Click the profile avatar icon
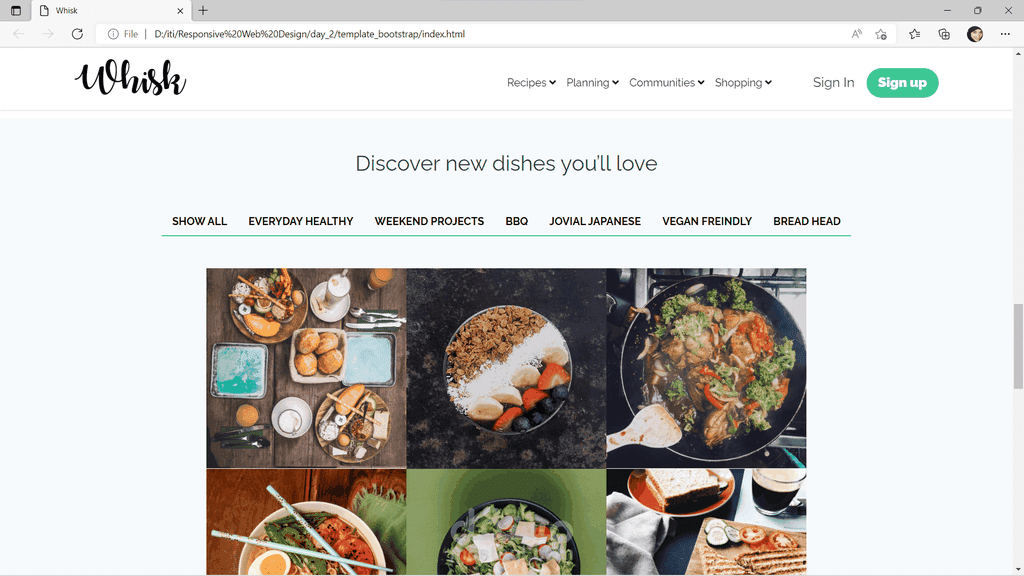Screen dimensions: 1024x576 (974, 34)
